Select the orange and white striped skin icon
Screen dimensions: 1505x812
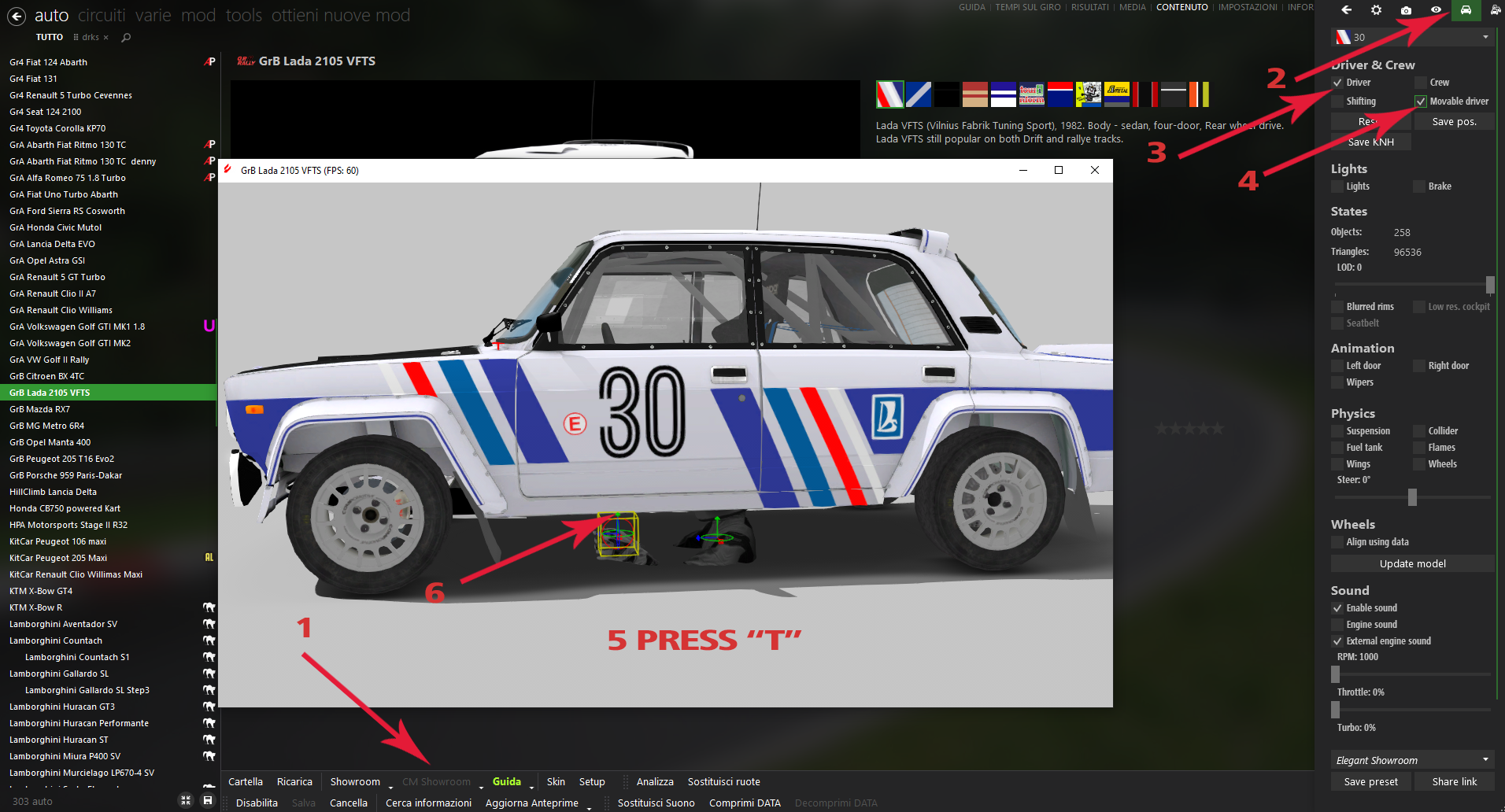pos(1199,94)
